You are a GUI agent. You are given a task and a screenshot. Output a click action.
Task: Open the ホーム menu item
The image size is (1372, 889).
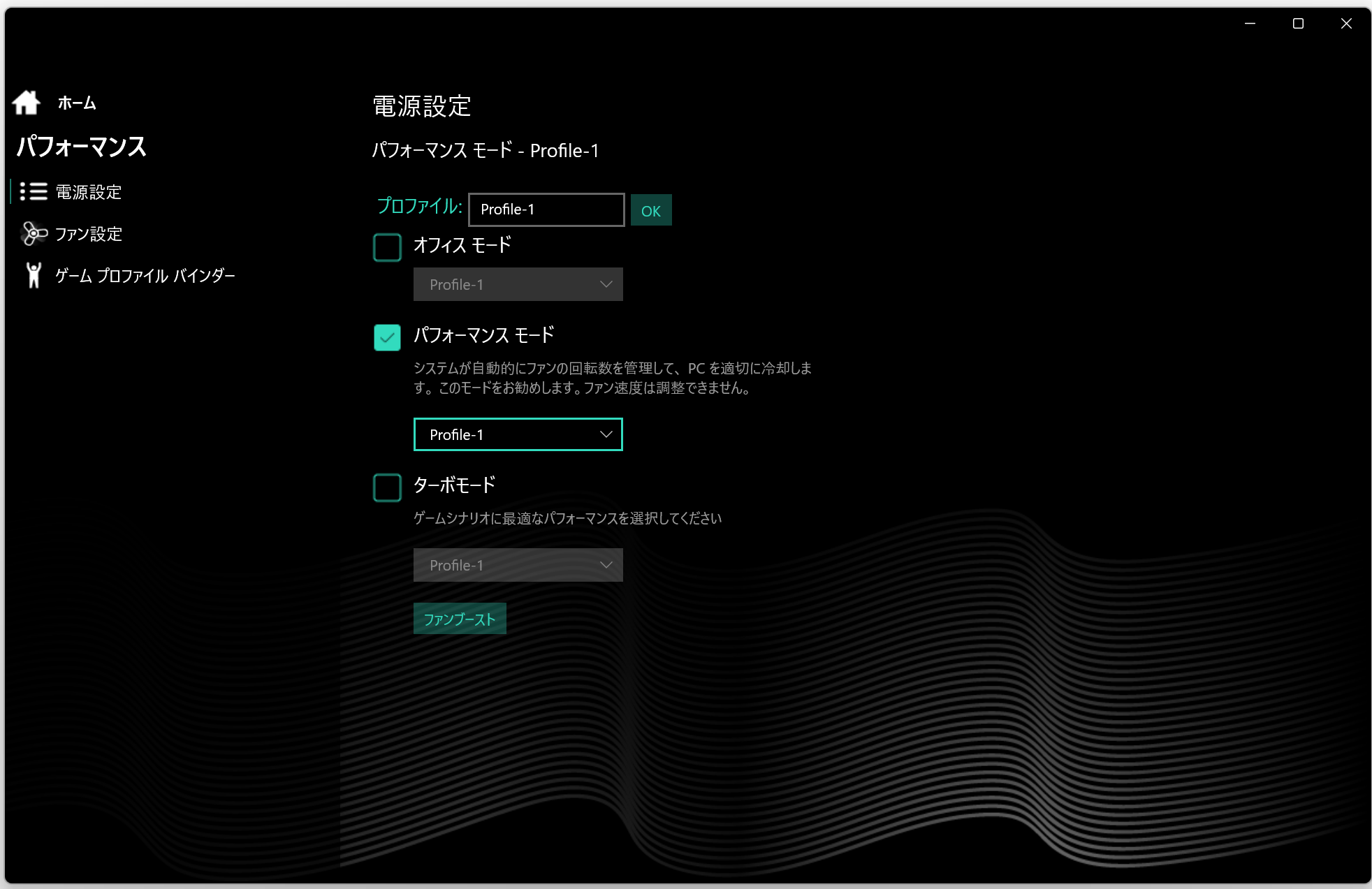point(77,103)
